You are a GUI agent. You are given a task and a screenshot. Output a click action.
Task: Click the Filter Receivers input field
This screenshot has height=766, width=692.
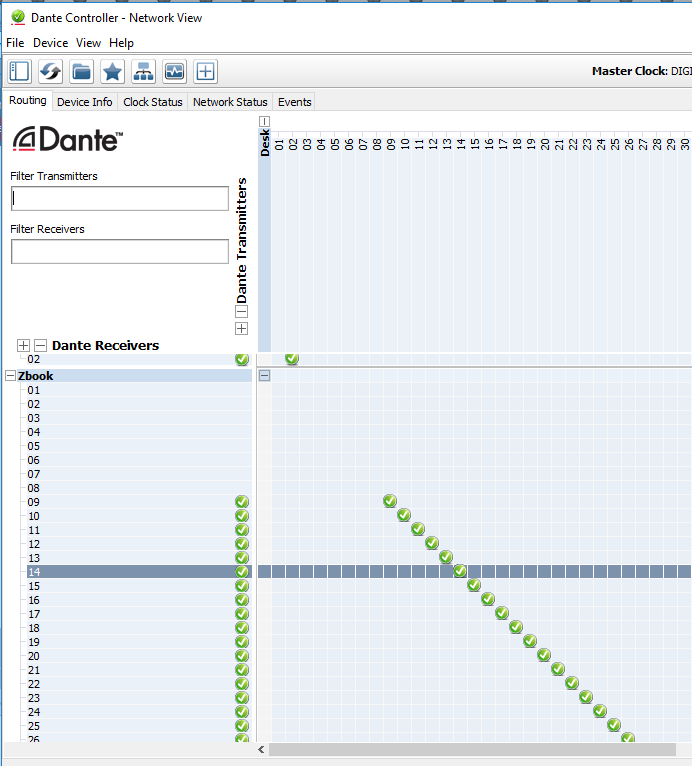click(120, 252)
